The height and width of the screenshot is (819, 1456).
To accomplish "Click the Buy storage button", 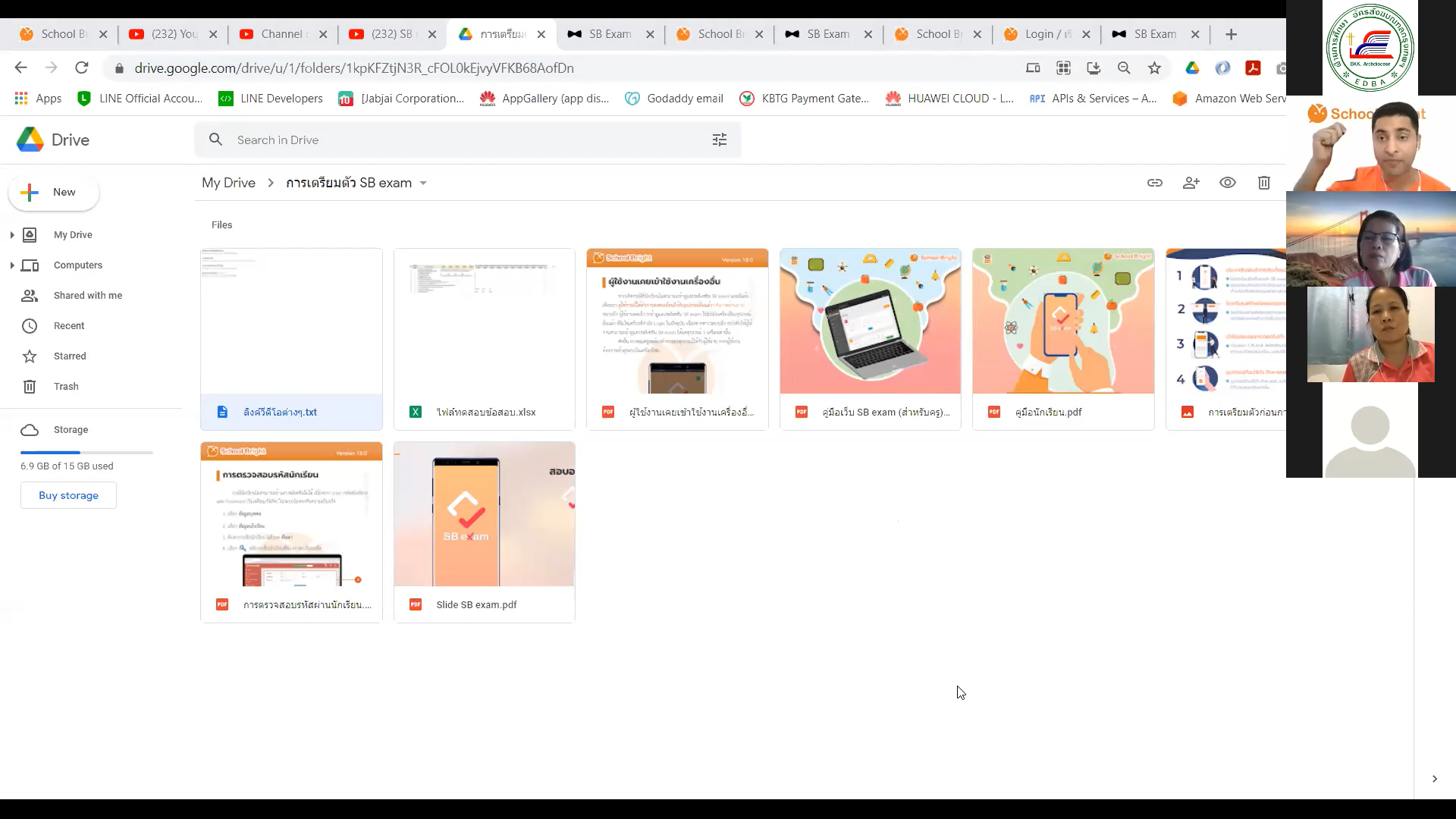I will click(68, 495).
